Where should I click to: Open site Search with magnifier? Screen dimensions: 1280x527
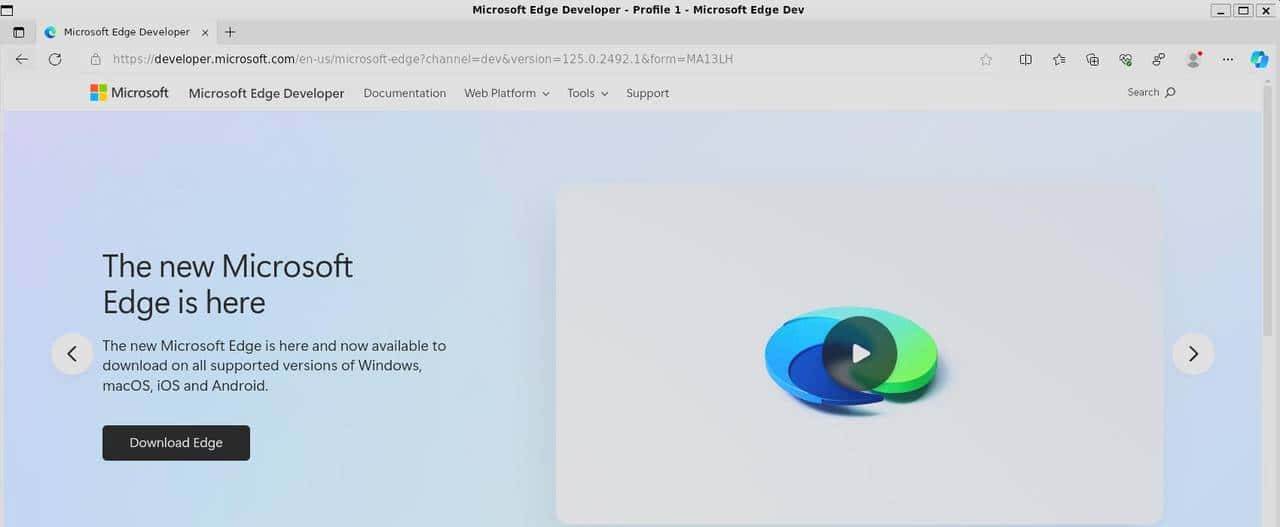point(1151,92)
